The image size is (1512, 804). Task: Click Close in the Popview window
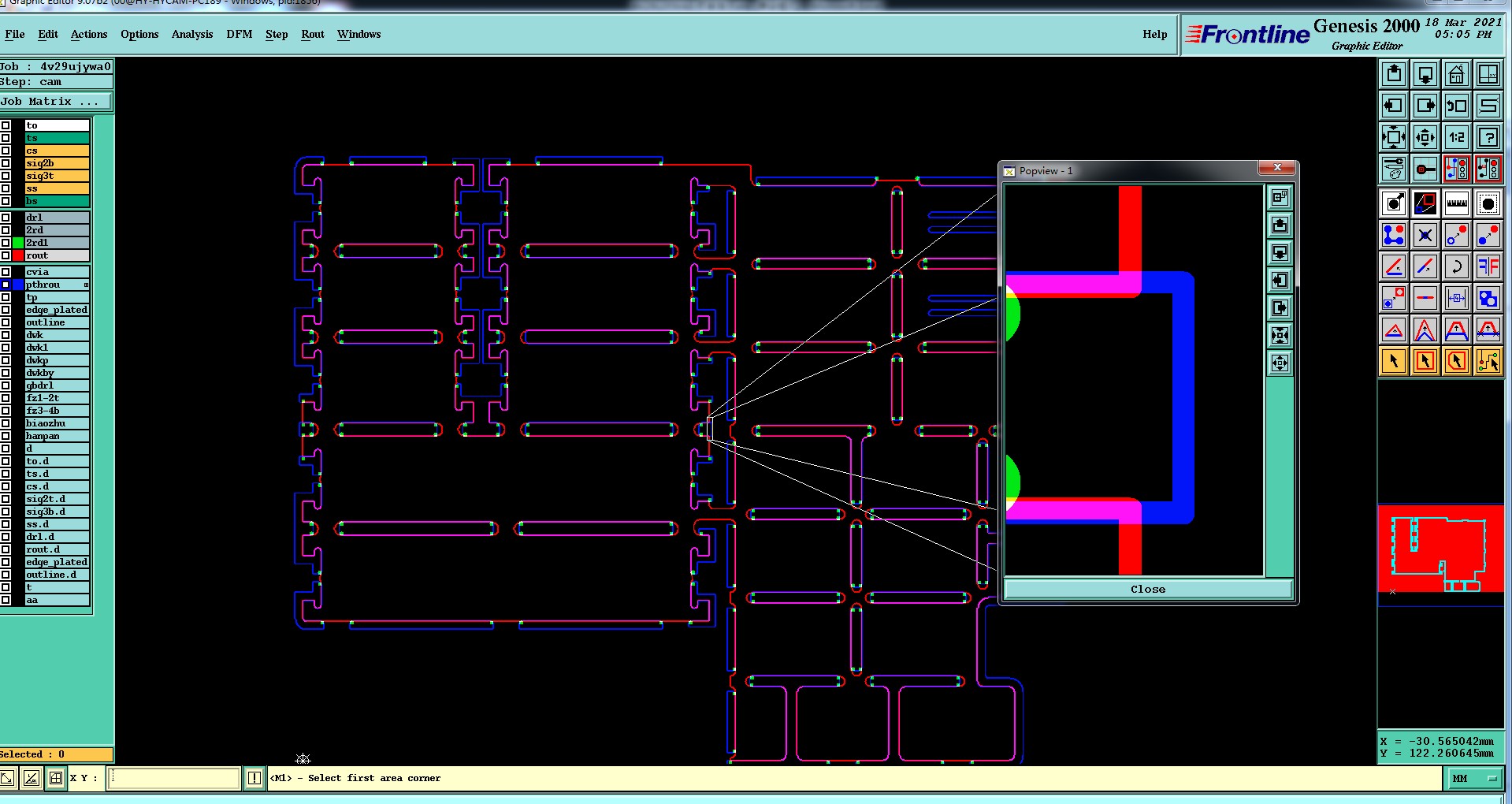[x=1148, y=589]
